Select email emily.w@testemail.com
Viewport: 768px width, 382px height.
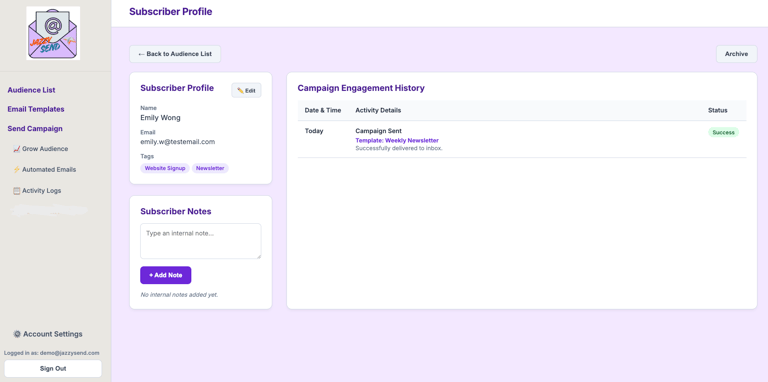[178, 142]
